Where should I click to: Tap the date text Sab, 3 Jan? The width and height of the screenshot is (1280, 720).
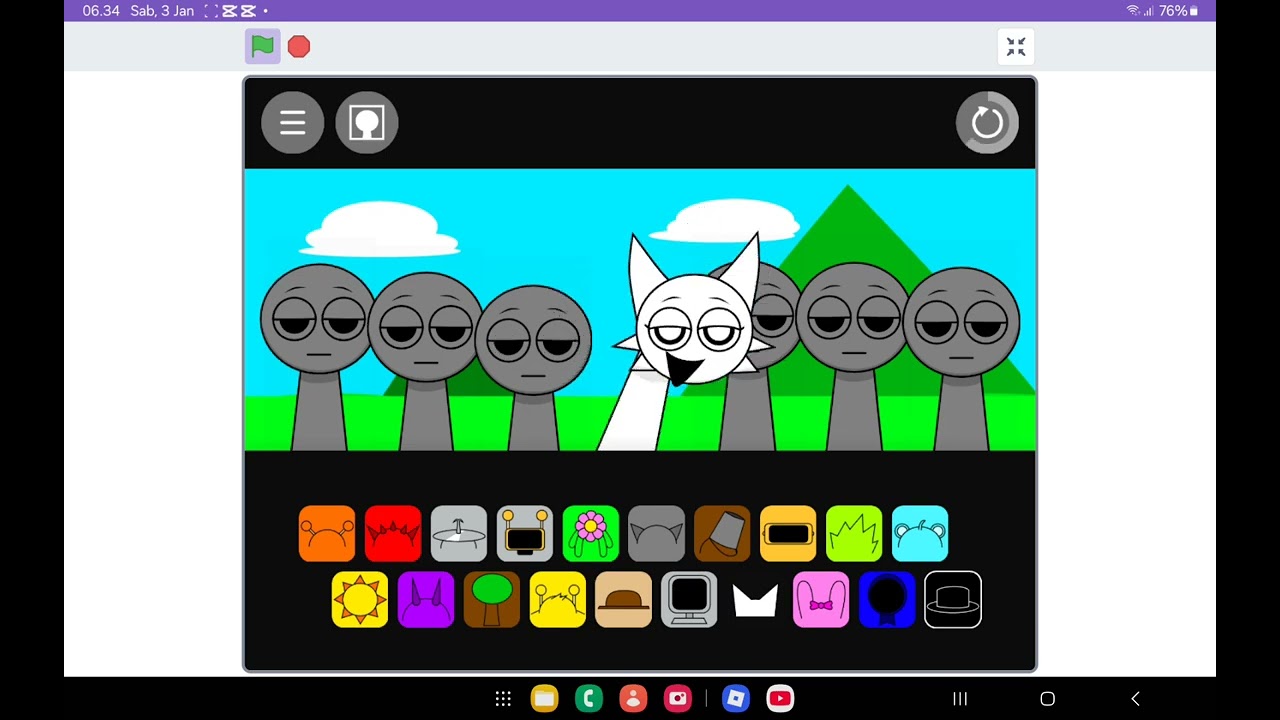(x=162, y=11)
